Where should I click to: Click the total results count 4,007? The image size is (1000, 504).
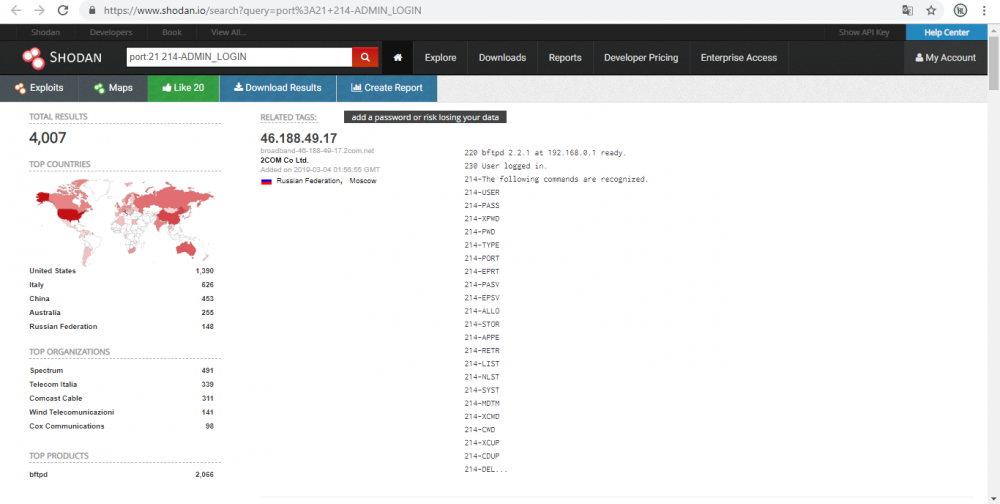click(48, 138)
